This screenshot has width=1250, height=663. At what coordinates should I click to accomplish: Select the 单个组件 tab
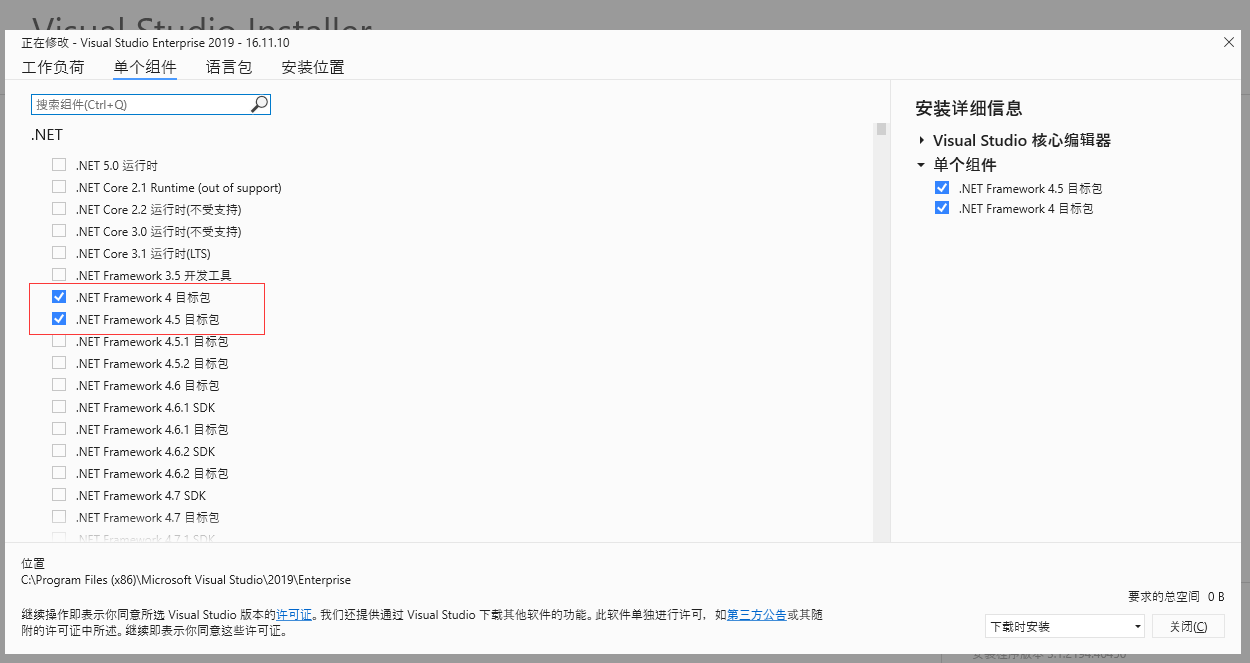[145, 67]
